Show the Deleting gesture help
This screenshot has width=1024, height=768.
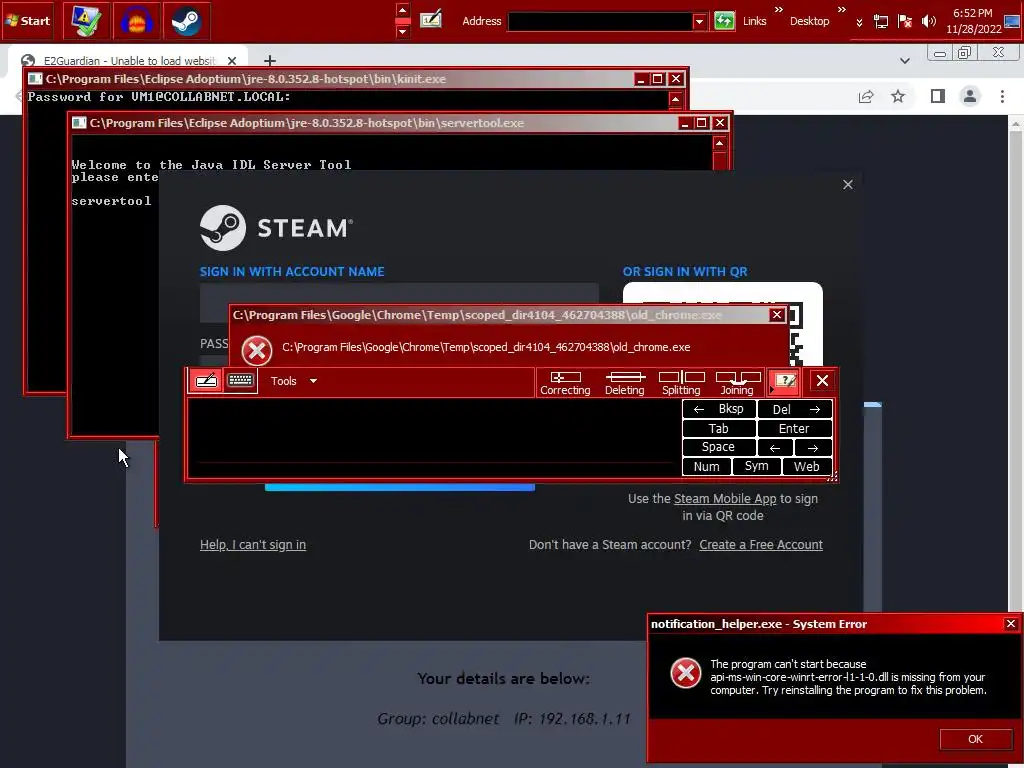[x=625, y=383]
